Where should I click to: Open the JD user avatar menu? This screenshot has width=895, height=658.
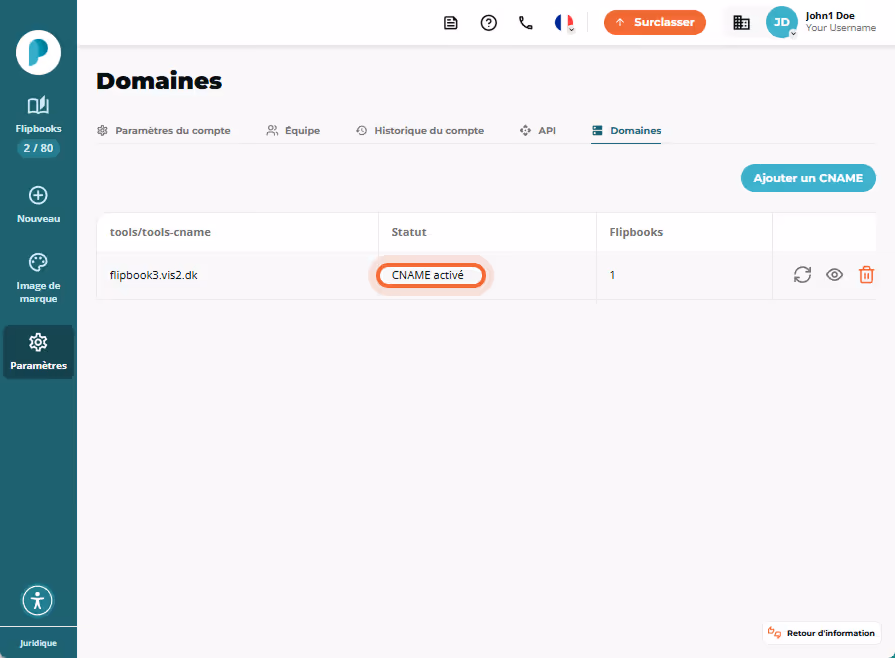781,22
